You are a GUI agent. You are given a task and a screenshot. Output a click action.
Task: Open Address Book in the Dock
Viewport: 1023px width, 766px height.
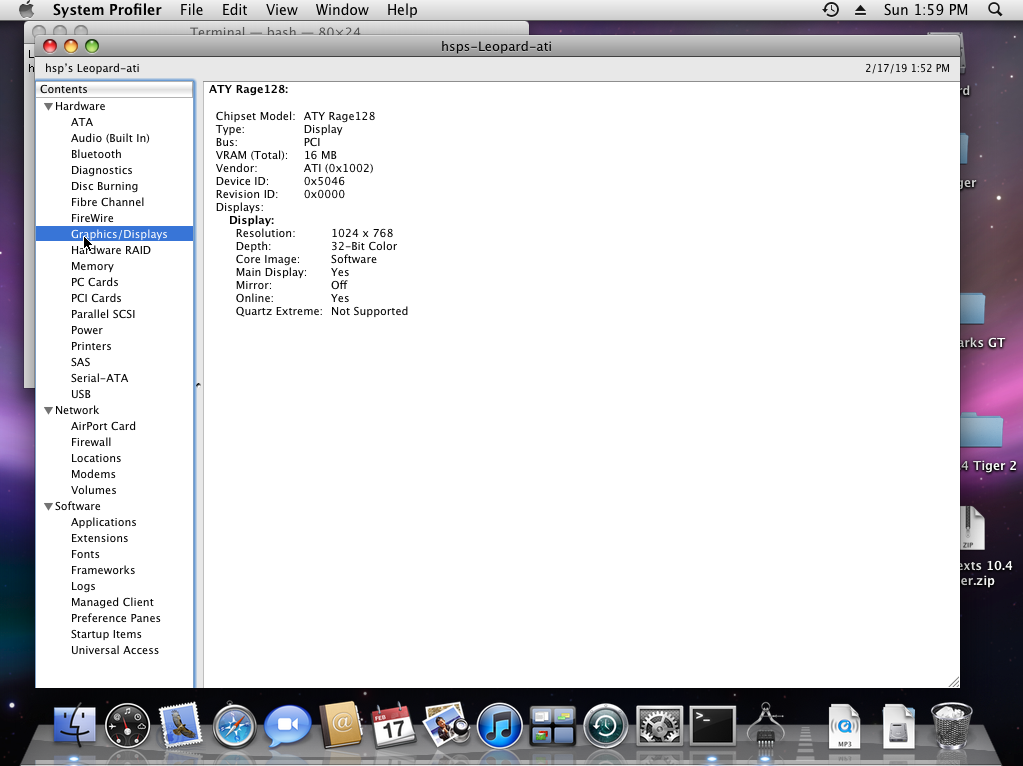[x=340, y=725]
